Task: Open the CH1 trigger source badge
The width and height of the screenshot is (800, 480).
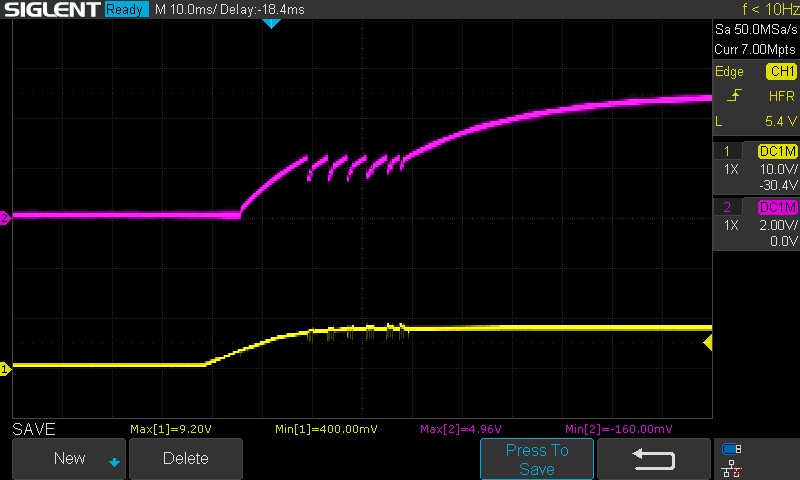Action: pos(781,71)
